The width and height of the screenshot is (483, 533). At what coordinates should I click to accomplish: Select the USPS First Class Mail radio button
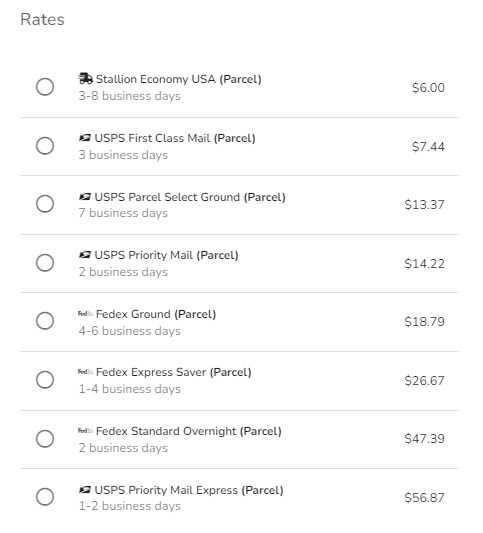[x=45, y=146]
